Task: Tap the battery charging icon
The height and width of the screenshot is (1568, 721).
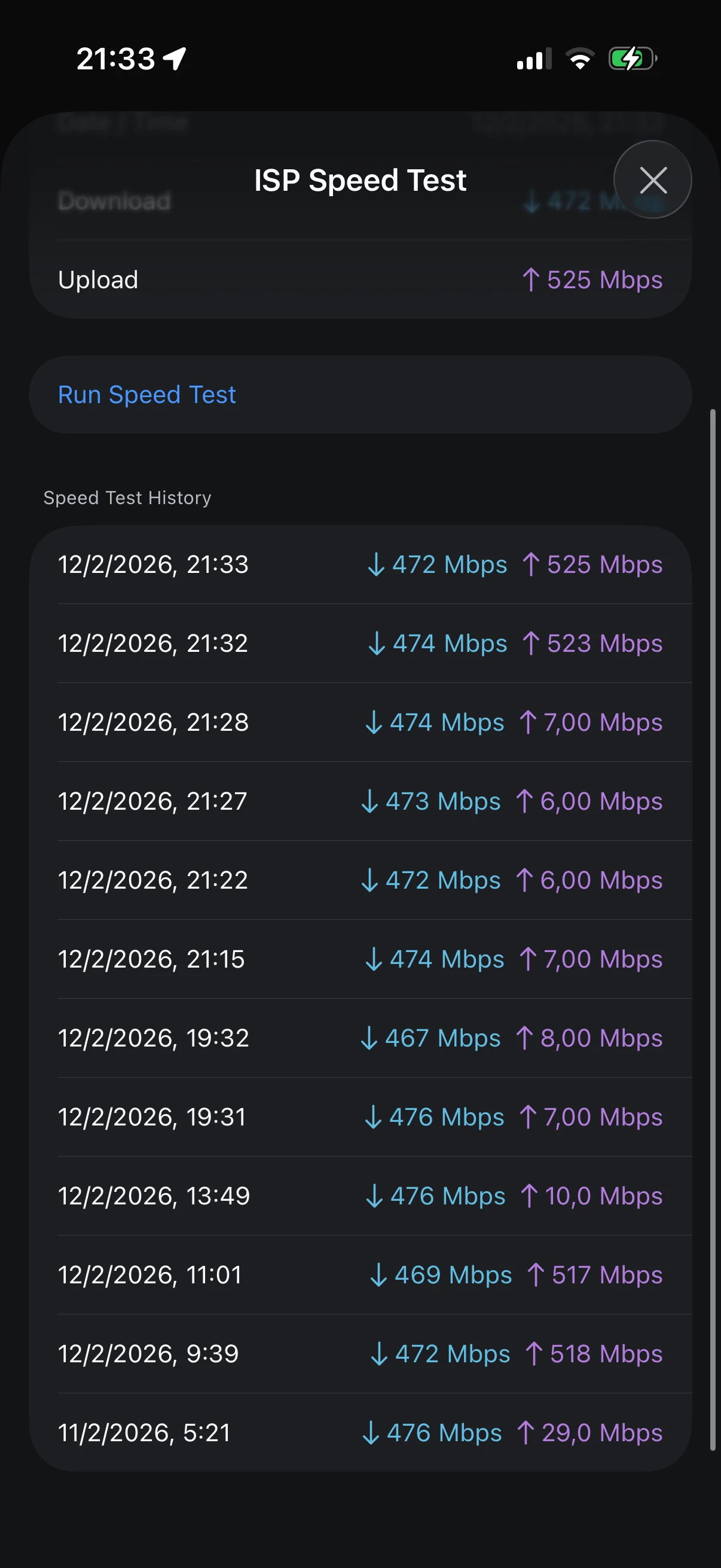Action: point(632,59)
